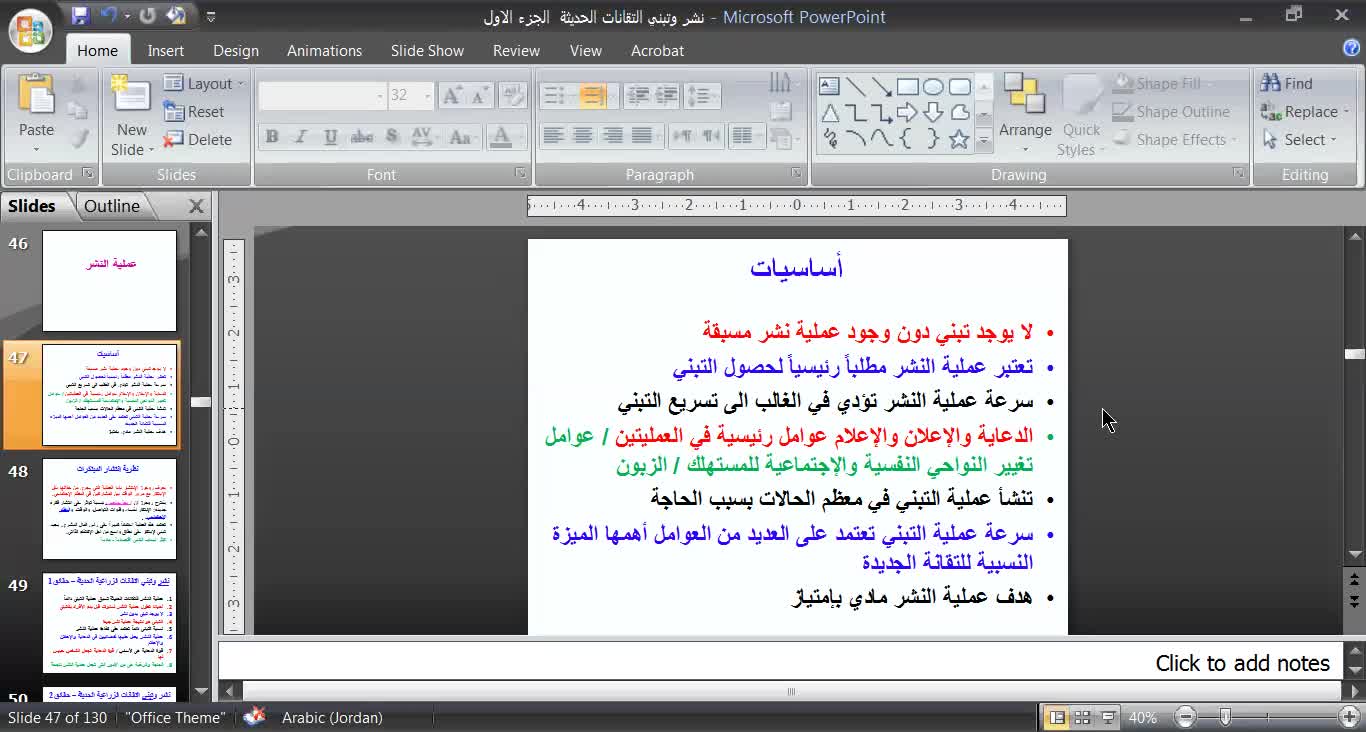Pick the 5-Point Star shape
1366x732 pixels.
[x=959, y=139]
